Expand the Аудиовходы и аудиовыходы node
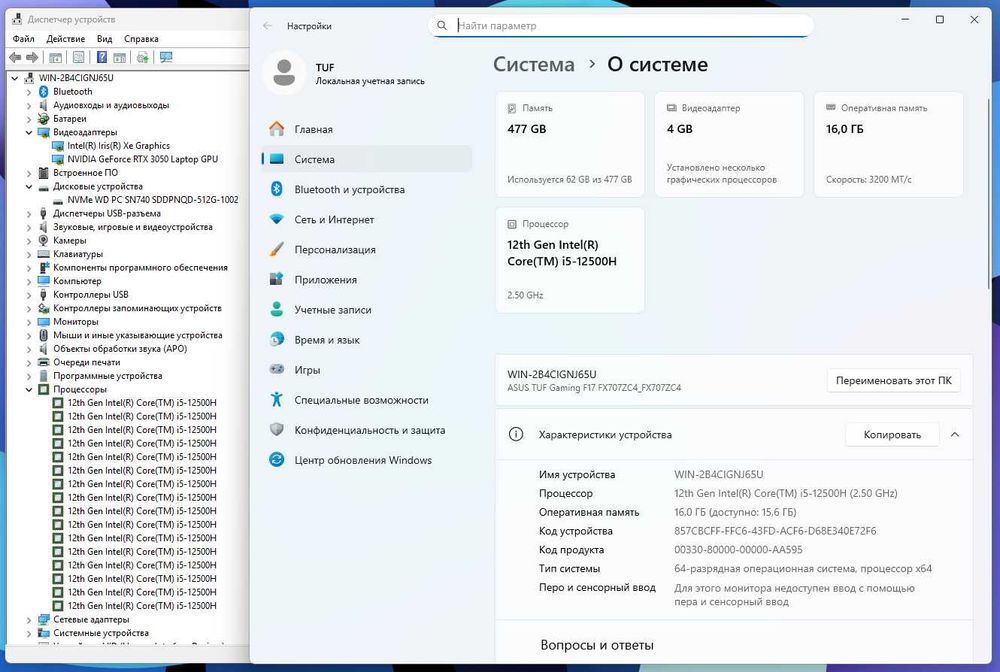This screenshot has width=1000, height=672. point(29,105)
